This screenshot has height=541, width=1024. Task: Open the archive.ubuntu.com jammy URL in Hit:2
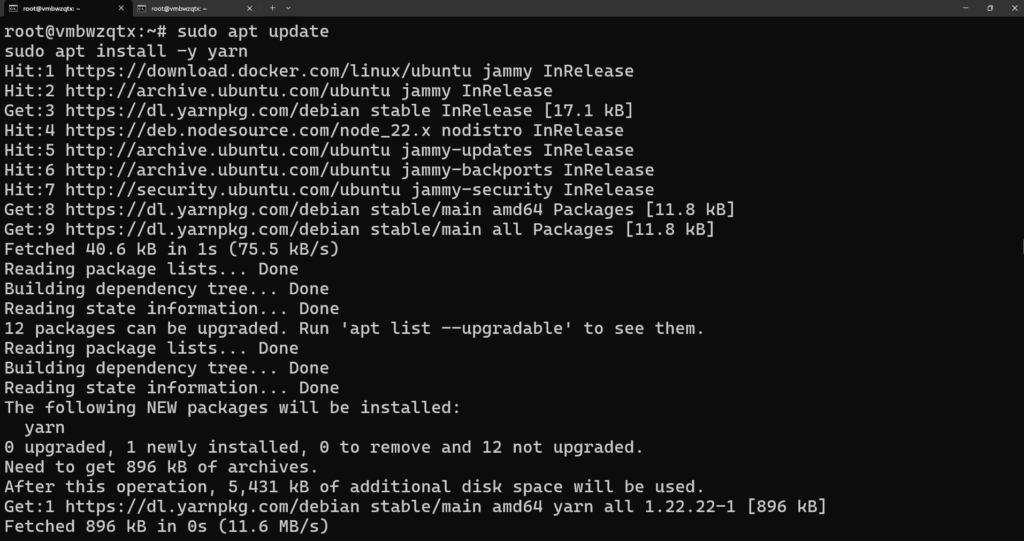click(227, 91)
